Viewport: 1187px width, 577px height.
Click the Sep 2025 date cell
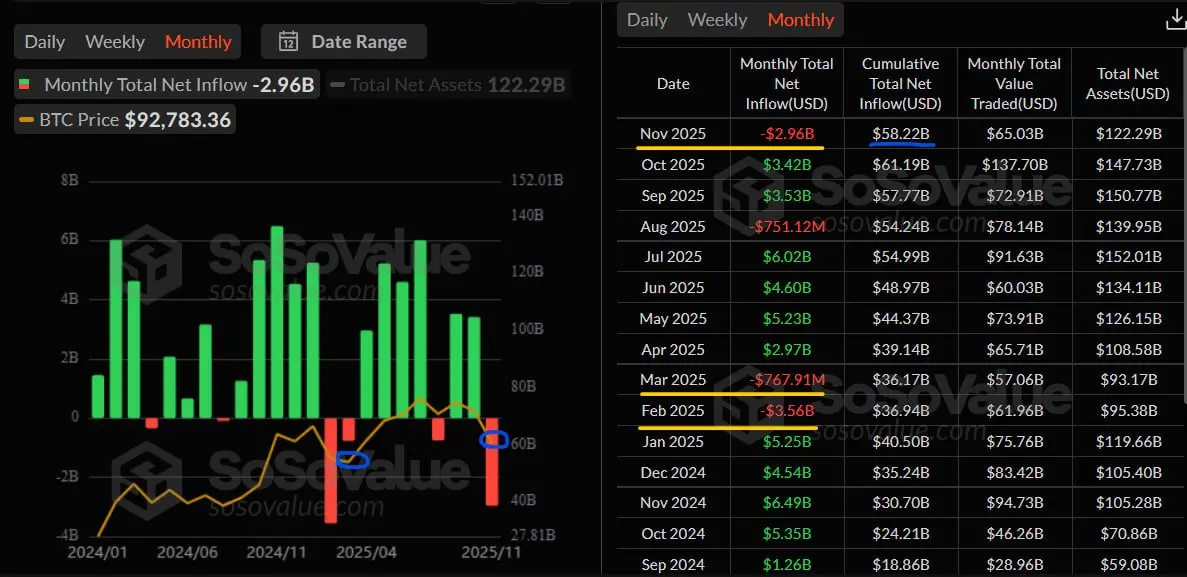click(673, 195)
